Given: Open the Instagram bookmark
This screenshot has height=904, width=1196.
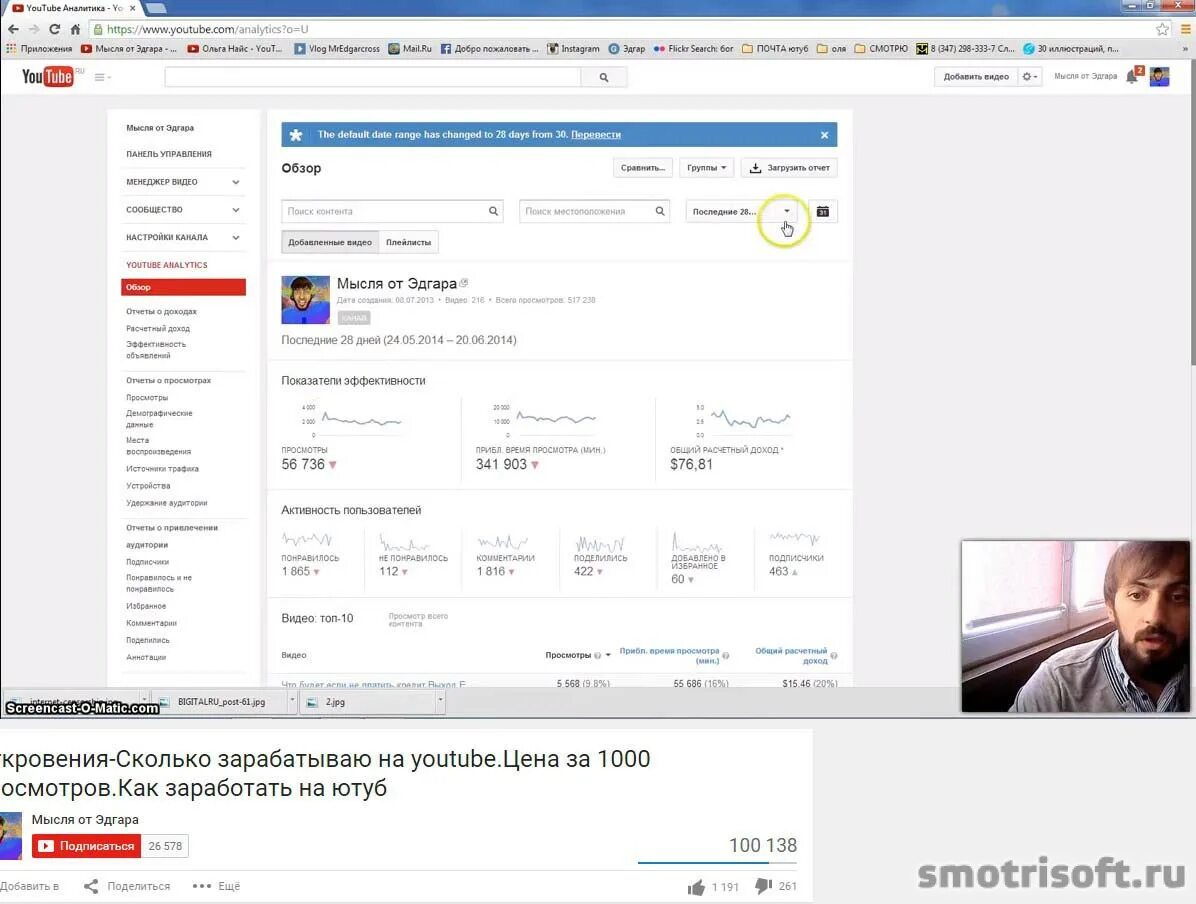Looking at the screenshot, I should click(573, 49).
